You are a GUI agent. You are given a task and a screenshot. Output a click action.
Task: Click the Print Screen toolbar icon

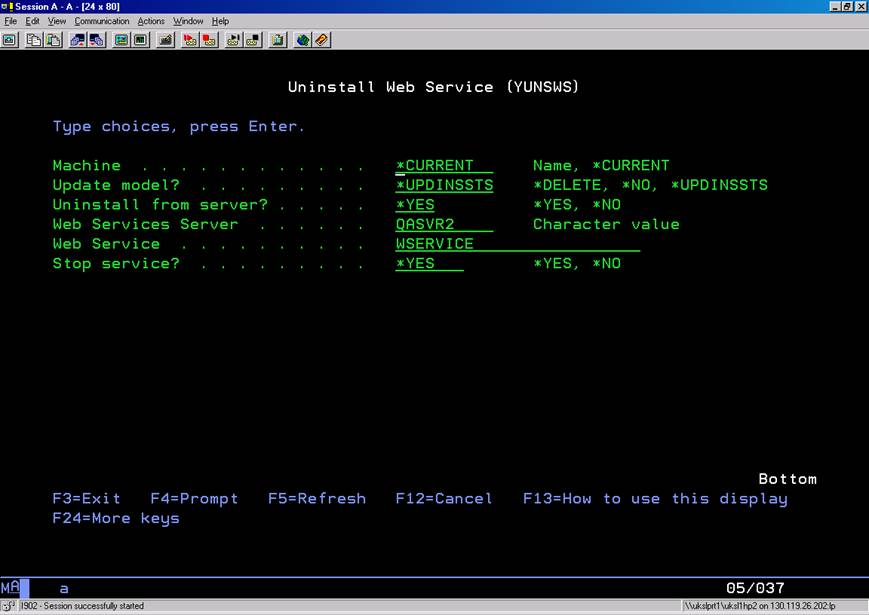(x=10, y=40)
